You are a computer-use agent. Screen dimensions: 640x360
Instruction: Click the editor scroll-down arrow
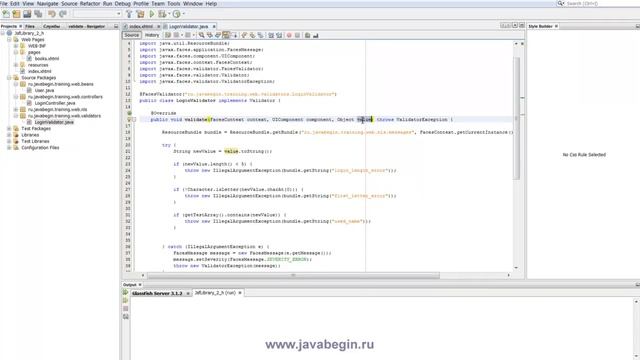pos(516,268)
